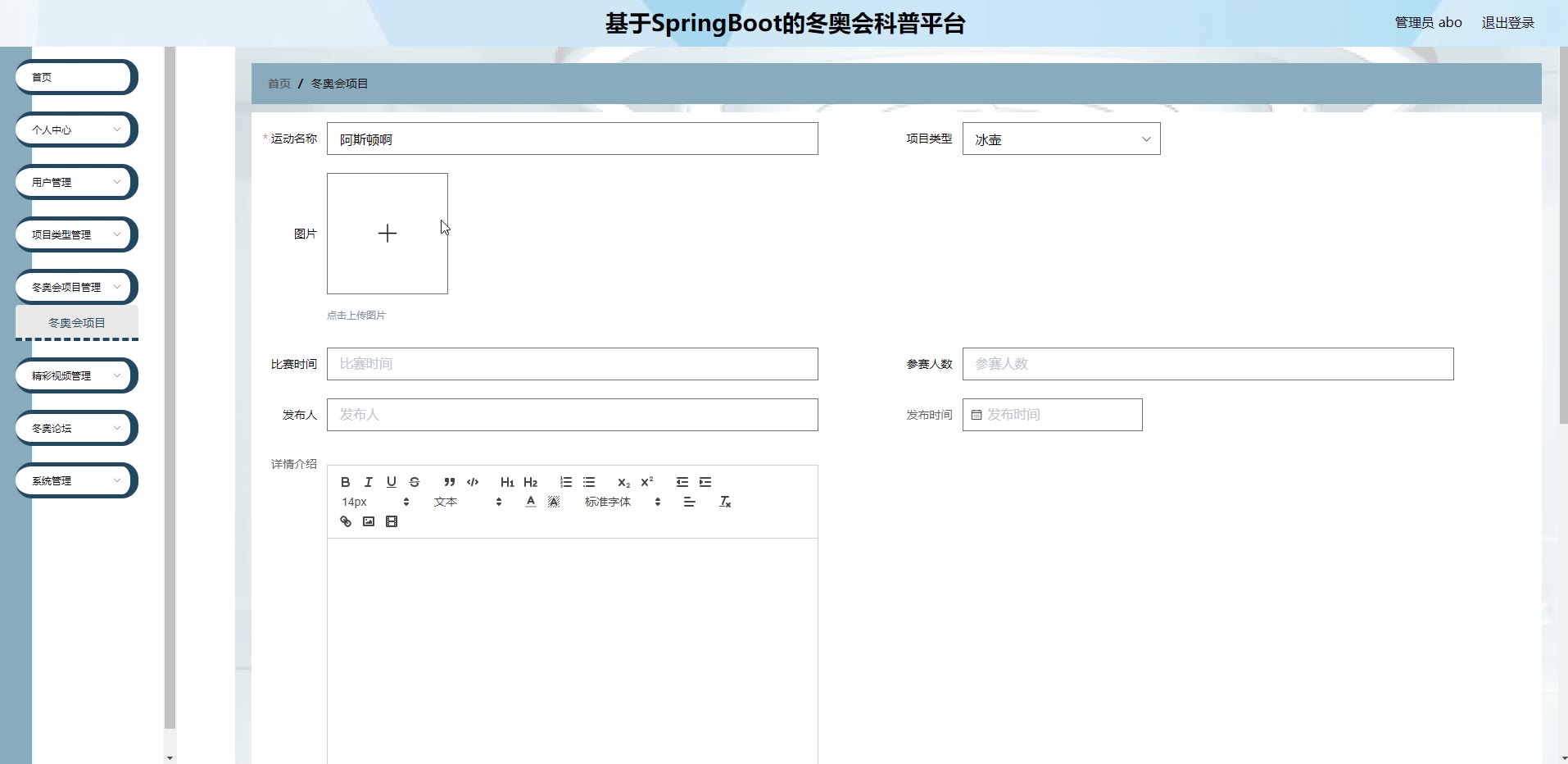Focus the 运动名称 input field
1568x764 pixels.
[x=572, y=139]
